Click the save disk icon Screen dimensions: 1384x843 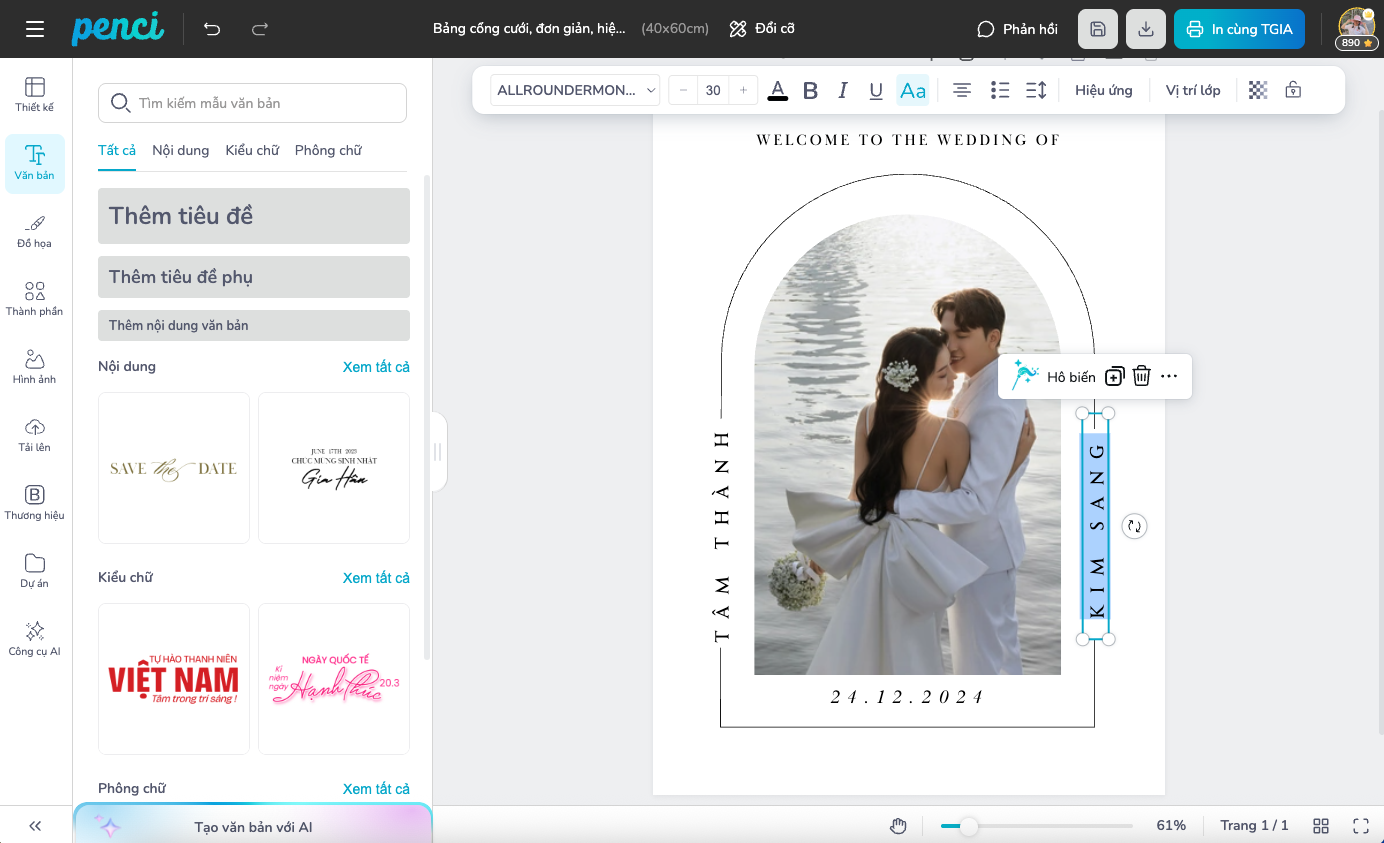pyautogui.click(x=1098, y=29)
